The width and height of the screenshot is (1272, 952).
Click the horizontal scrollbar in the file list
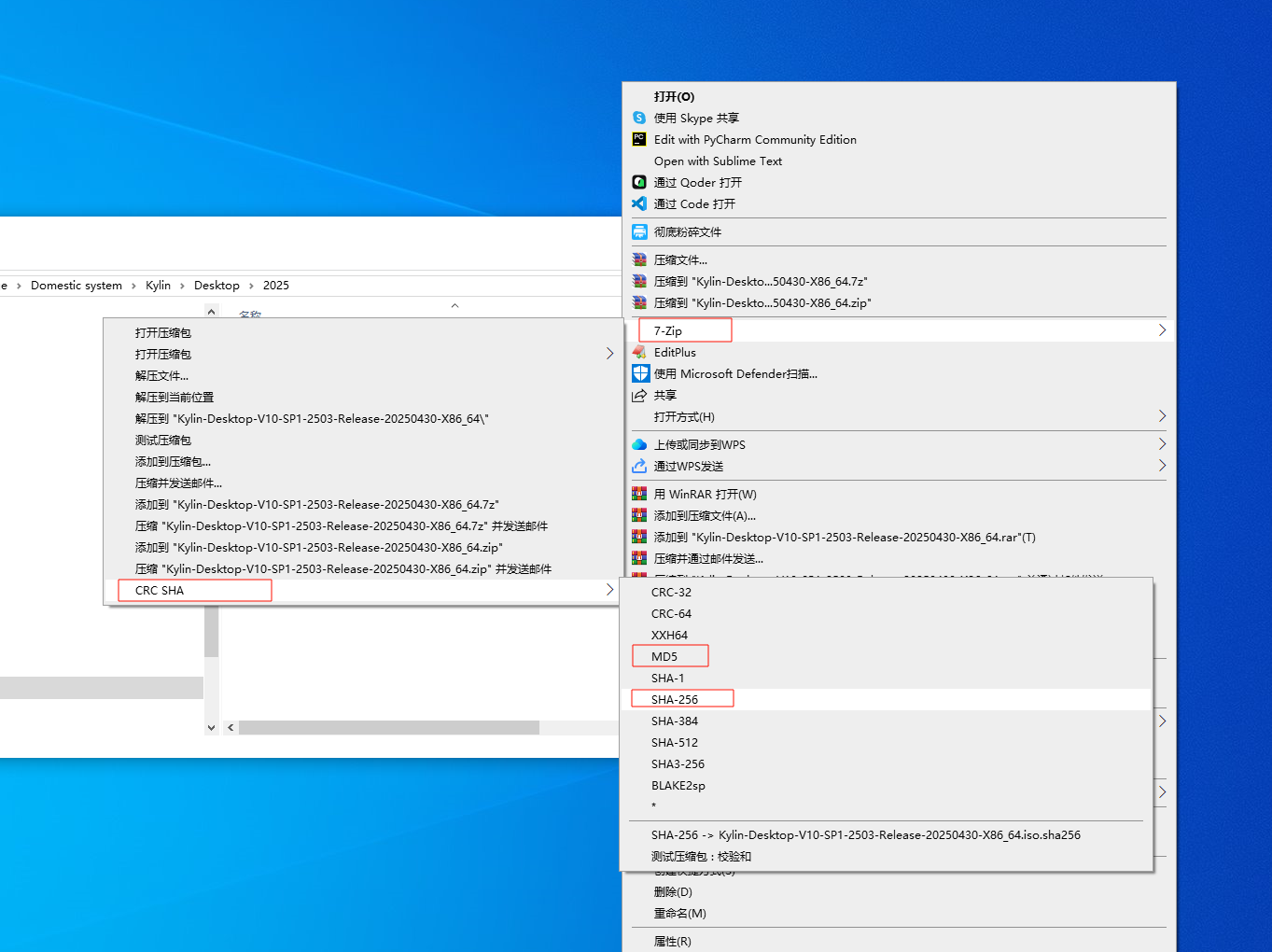coord(387,727)
